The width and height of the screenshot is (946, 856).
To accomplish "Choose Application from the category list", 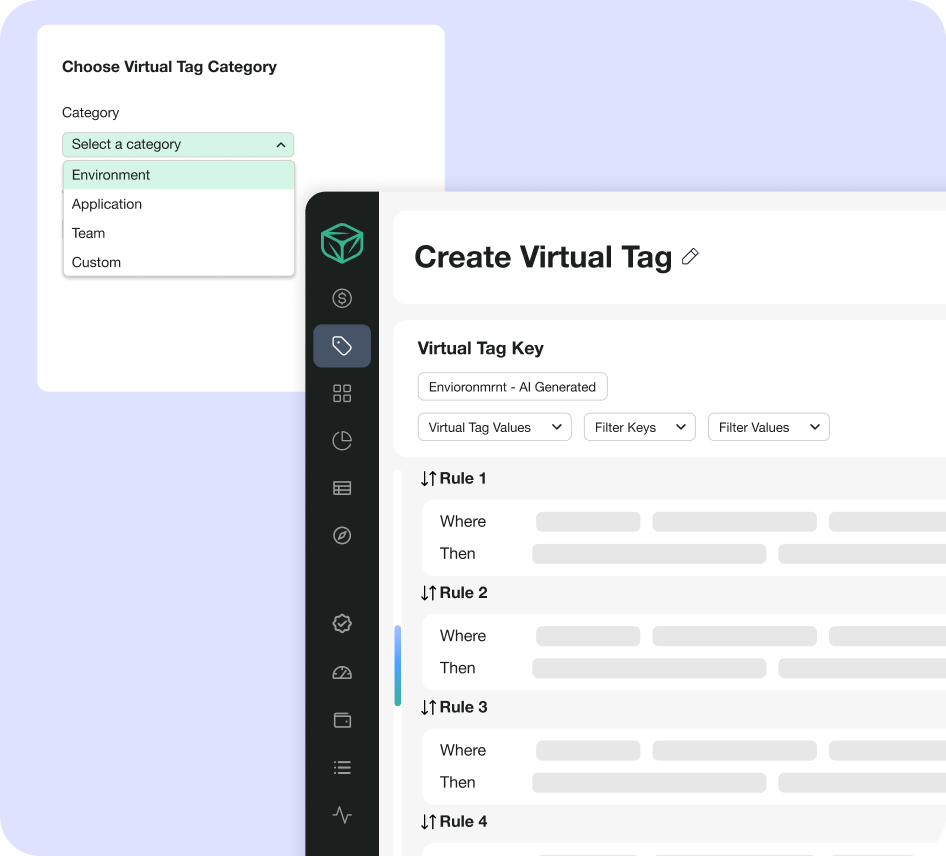I will (x=107, y=204).
